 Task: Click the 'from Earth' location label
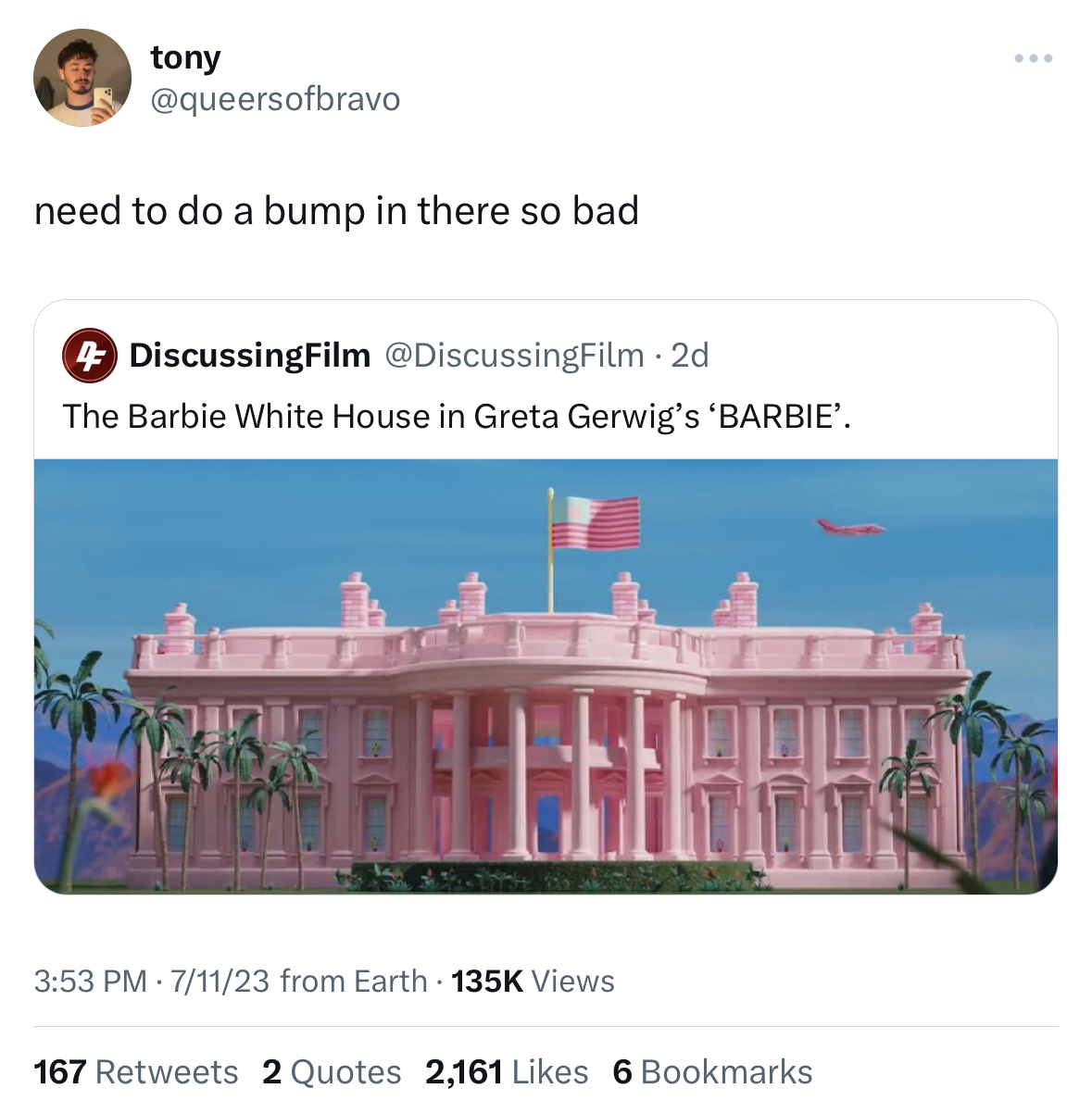point(353,981)
